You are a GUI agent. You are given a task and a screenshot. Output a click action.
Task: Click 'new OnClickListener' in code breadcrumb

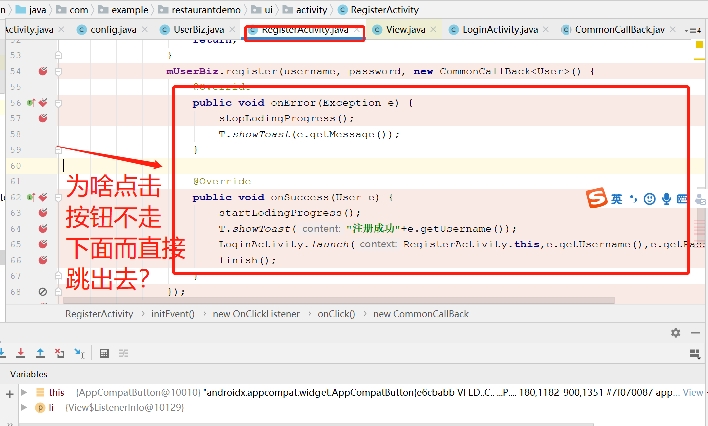pyautogui.click(x=256, y=314)
